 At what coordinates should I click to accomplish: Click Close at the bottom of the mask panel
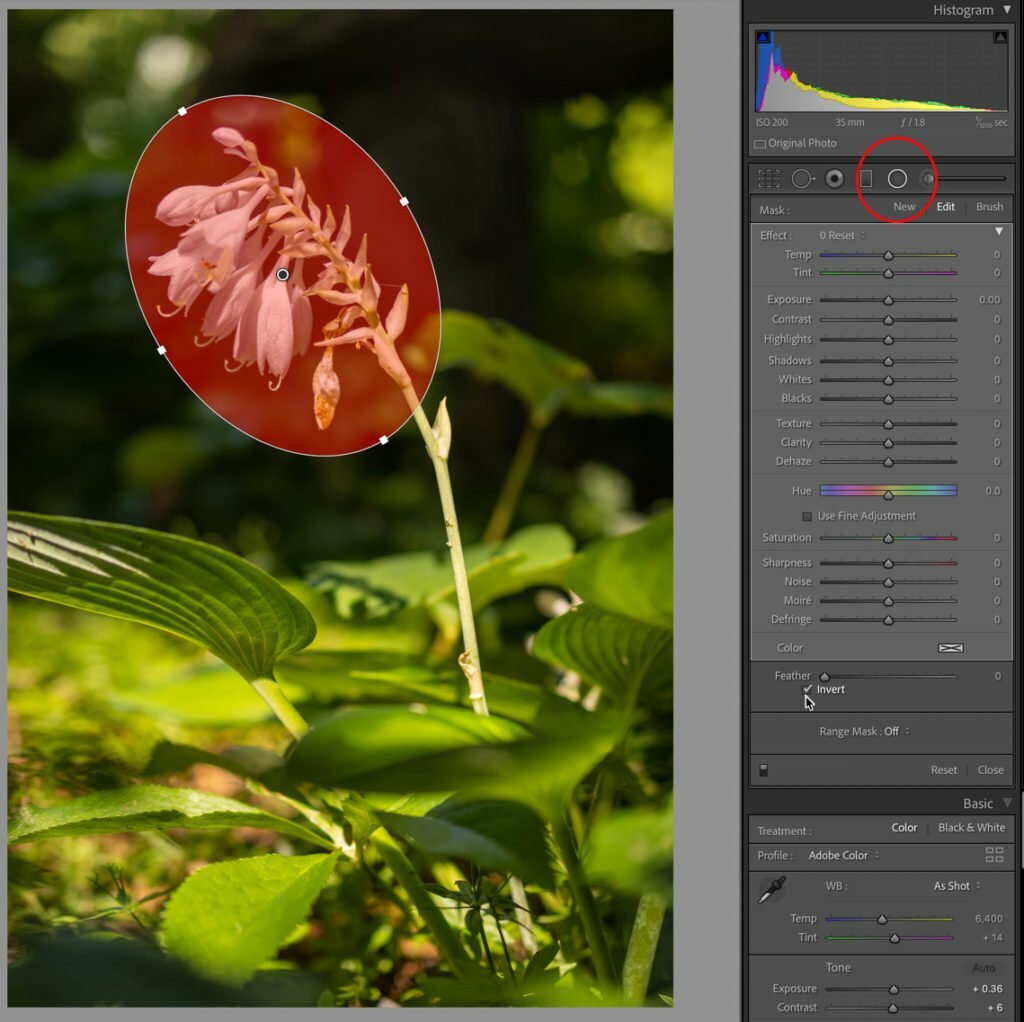[x=990, y=770]
